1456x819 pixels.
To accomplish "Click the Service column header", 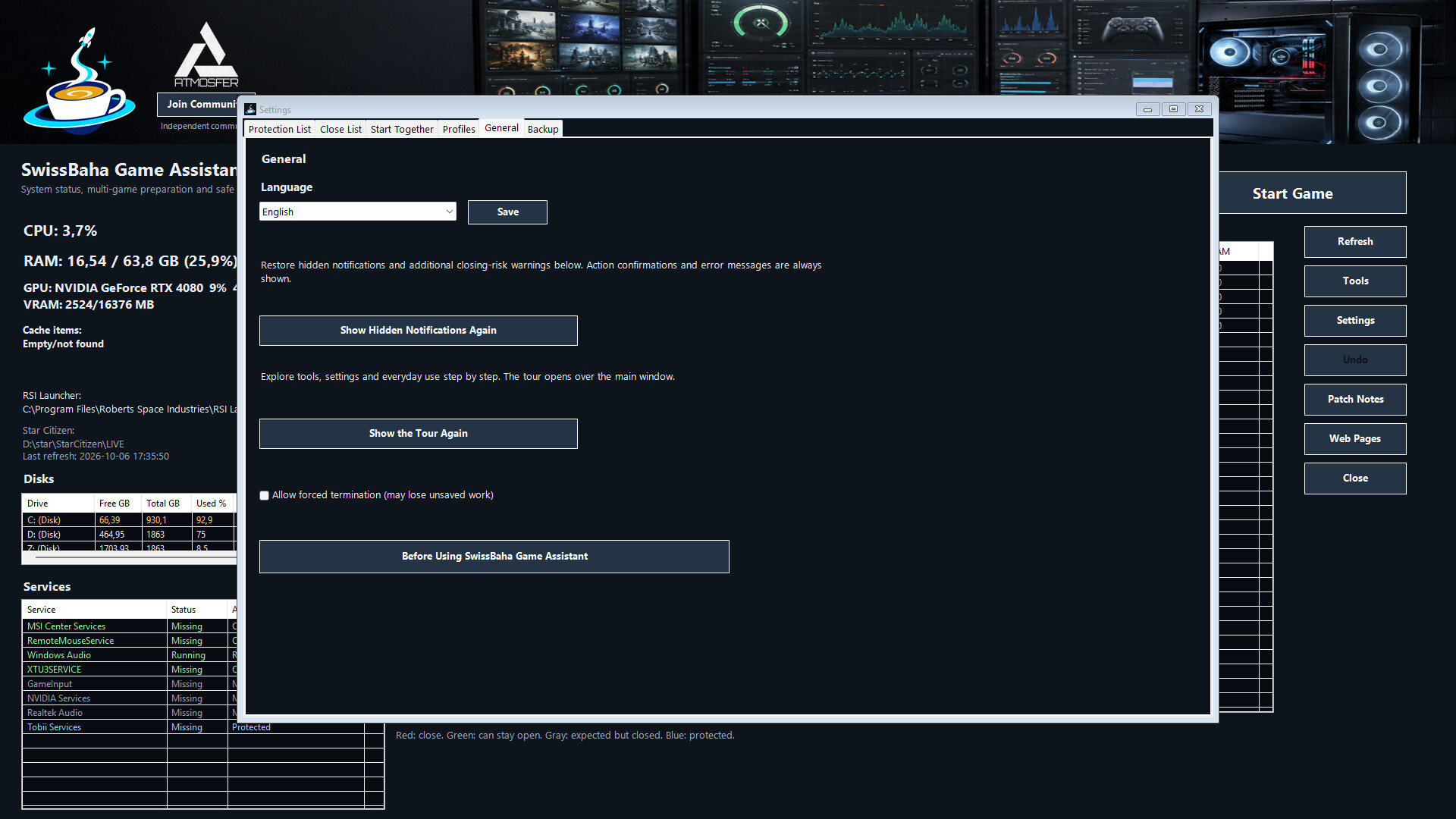I will click(94, 610).
